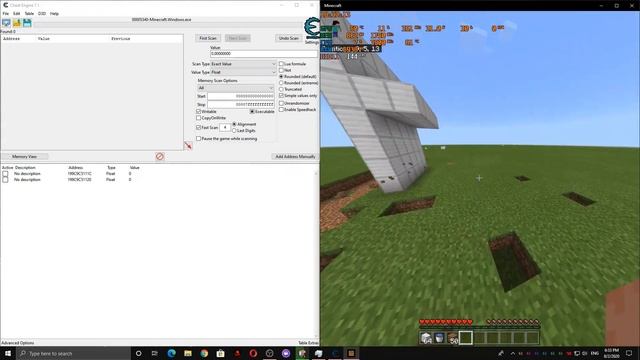Select first Minecraft hotbar slot item

[x=426, y=338]
